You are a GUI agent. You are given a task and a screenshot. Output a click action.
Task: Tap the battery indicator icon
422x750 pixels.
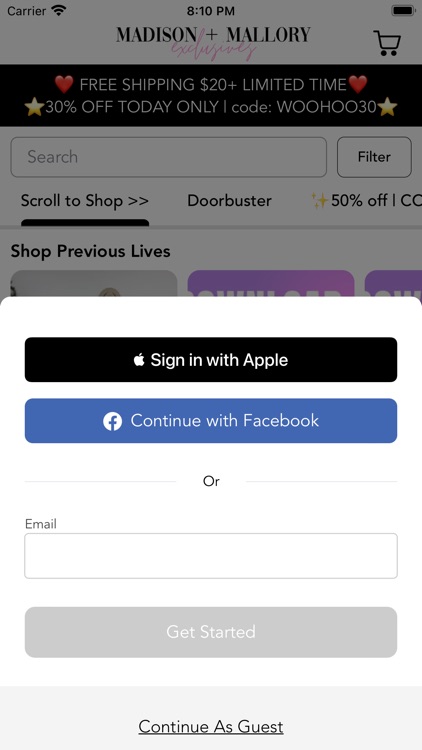[x=403, y=10]
